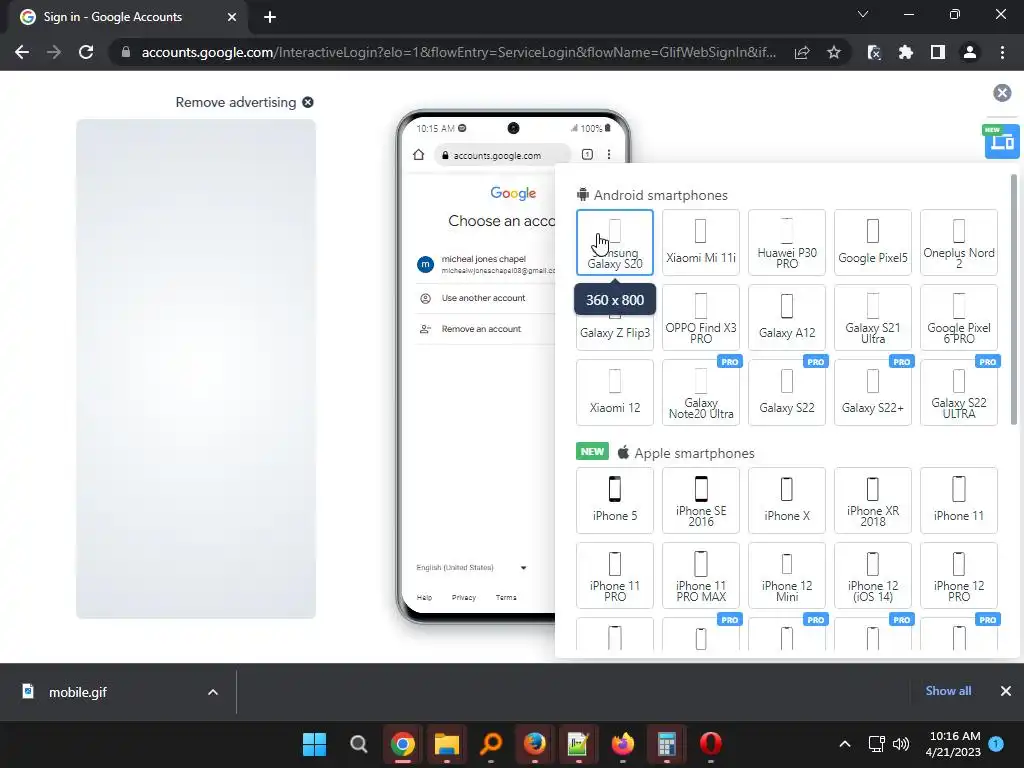Image resolution: width=1024 pixels, height=768 pixels.
Task: Close the mobile simulator overlay
Action: click(x=1002, y=93)
